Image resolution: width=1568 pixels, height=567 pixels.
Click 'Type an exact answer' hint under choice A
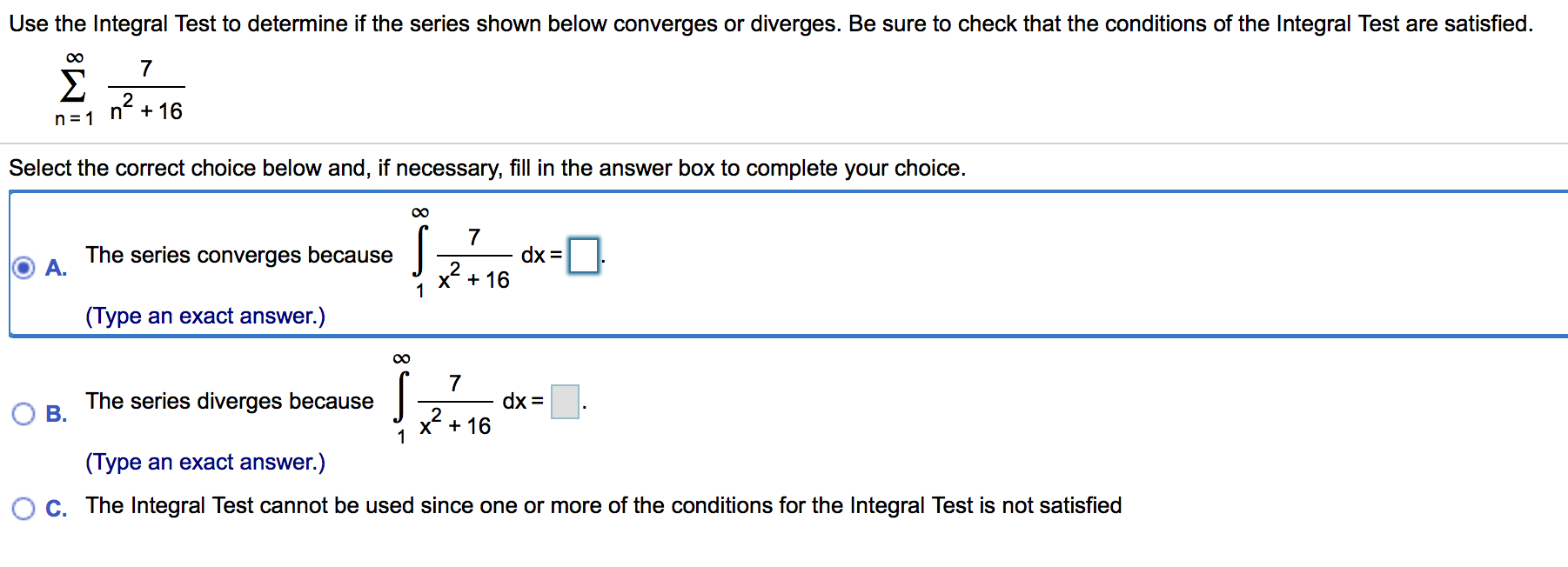(x=205, y=316)
